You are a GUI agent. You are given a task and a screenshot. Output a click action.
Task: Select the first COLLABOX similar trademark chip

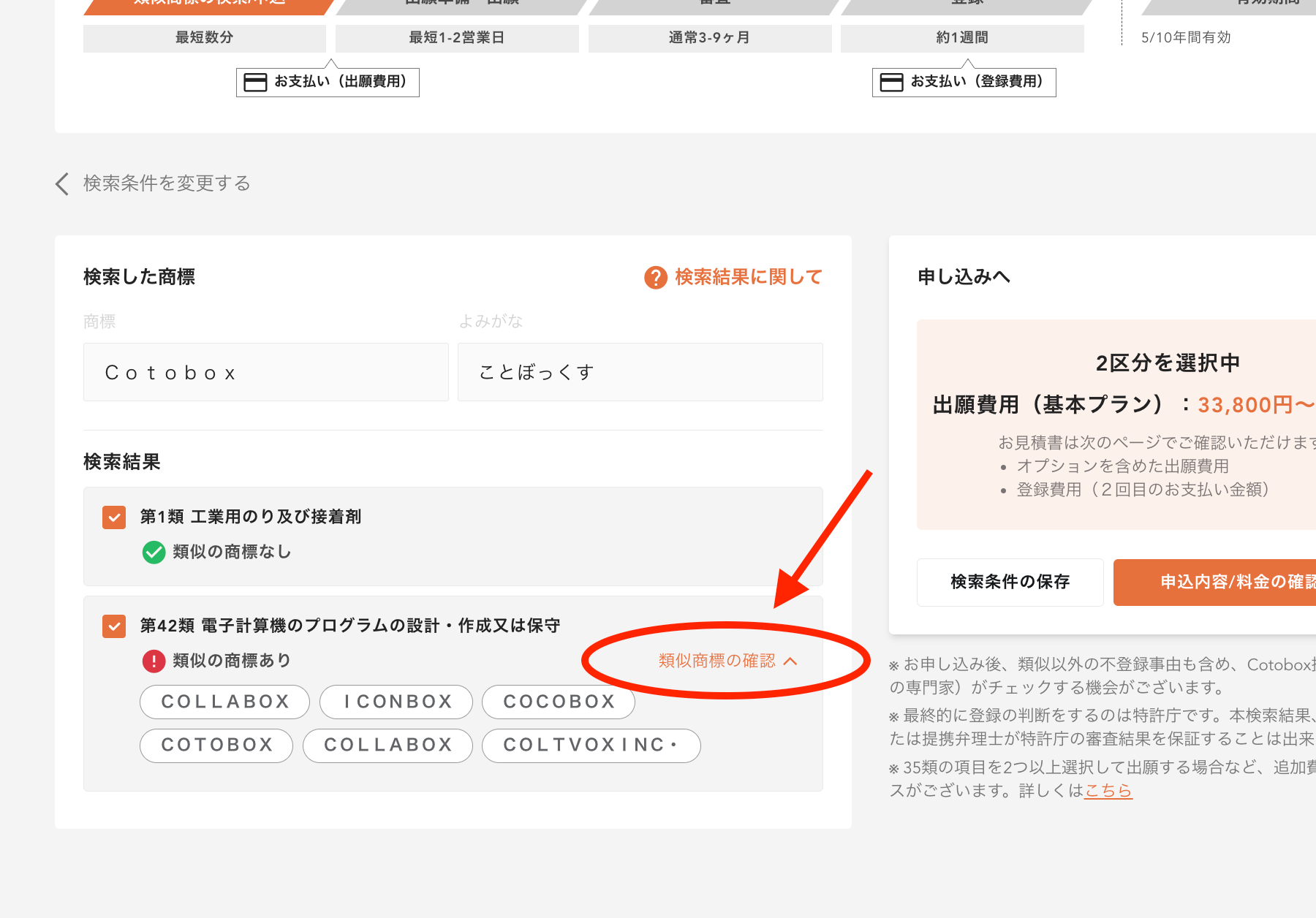225,702
